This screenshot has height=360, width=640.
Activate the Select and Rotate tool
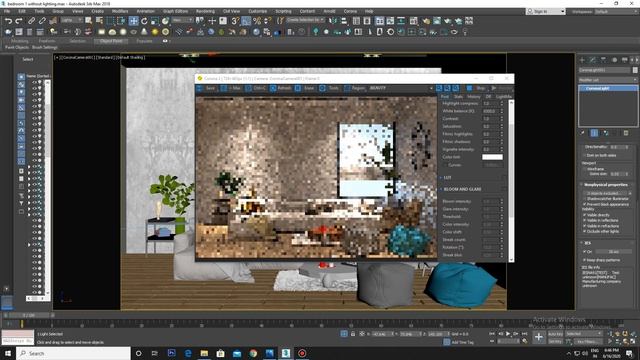coord(144,20)
